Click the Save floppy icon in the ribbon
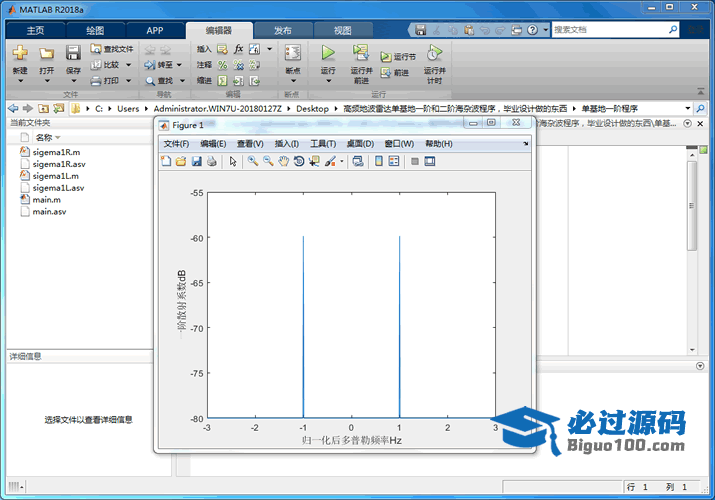This screenshot has height=500, width=715. click(x=73, y=53)
